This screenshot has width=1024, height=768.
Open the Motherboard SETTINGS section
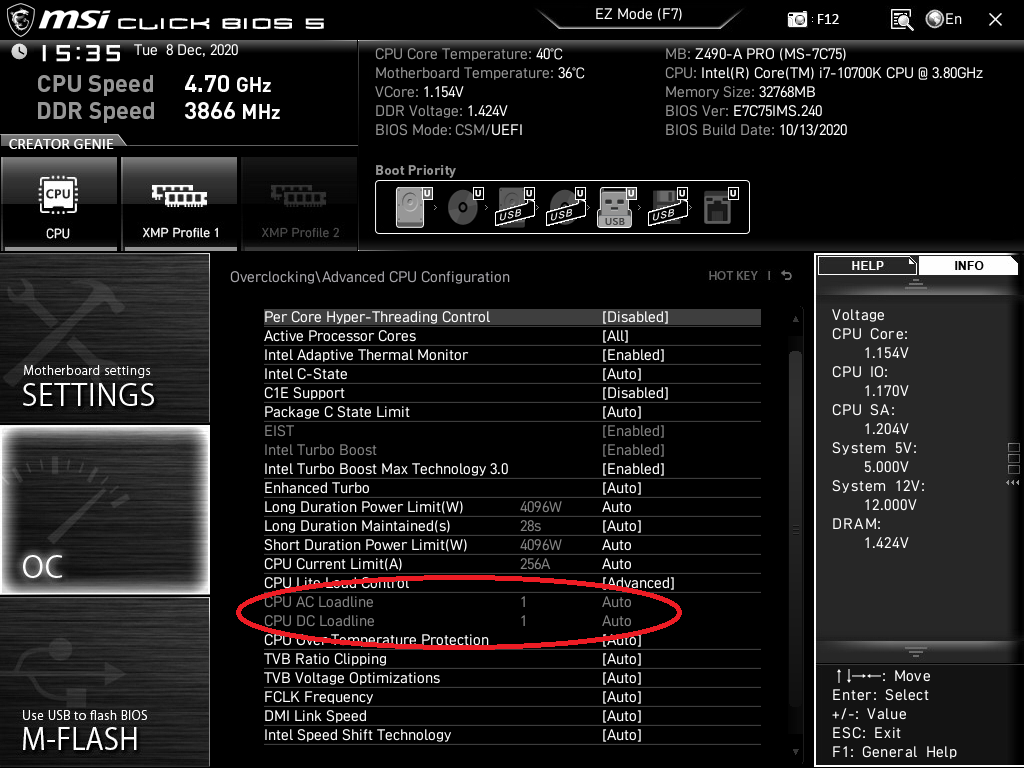click(x=105, y=338)
